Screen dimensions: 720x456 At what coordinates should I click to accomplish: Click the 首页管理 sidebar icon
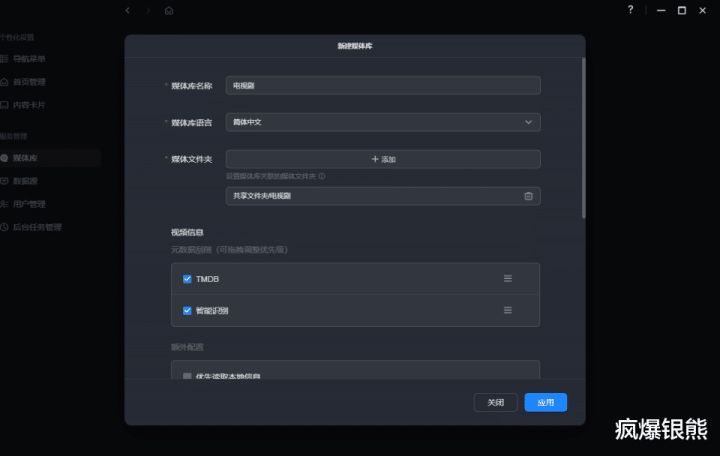pos(4,82)
